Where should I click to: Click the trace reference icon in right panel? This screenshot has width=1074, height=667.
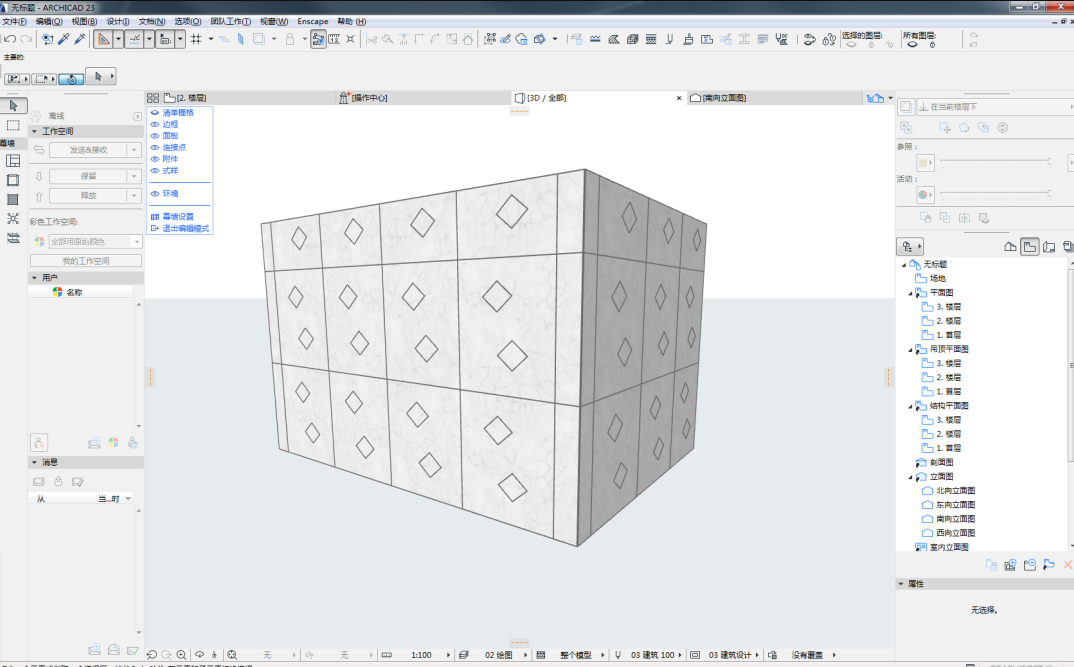tap(906, 107)
